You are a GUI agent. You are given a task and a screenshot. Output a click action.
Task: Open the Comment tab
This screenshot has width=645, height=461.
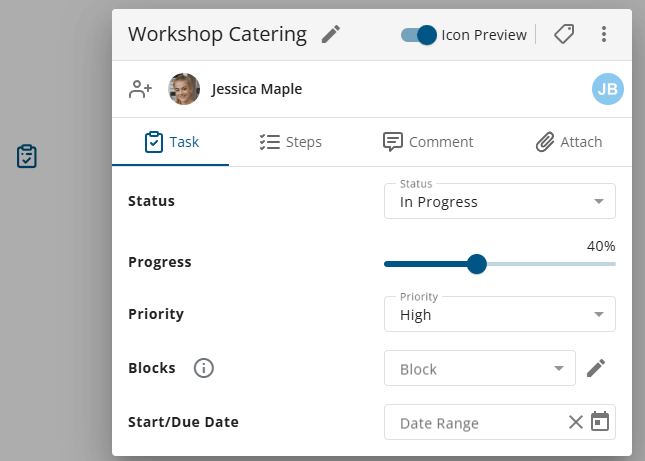[428, 142]
